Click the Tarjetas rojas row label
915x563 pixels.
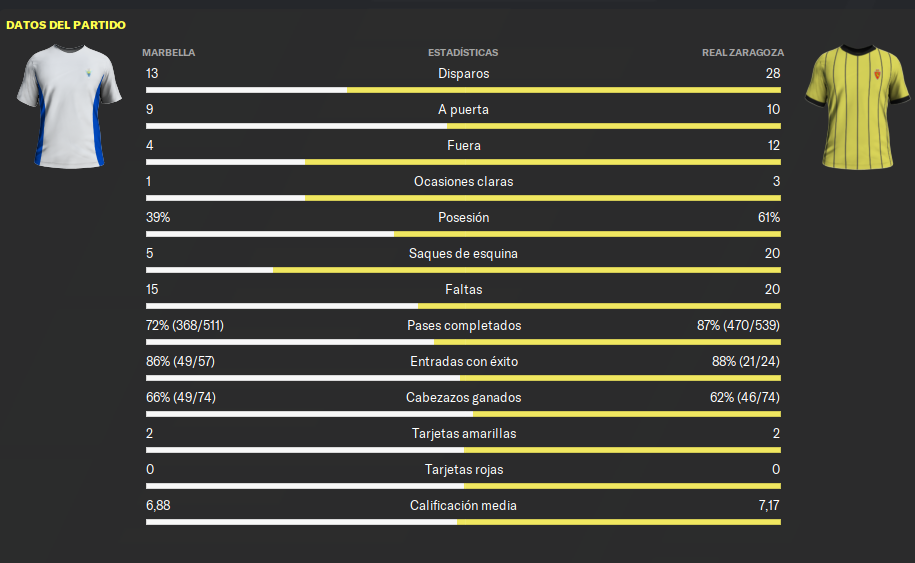point(464,470)
